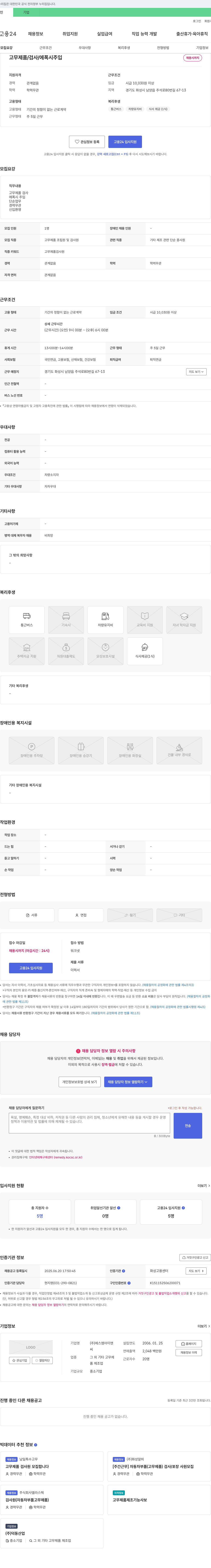Click info icon beside 구인인증번호

(x=129, y=1283)
